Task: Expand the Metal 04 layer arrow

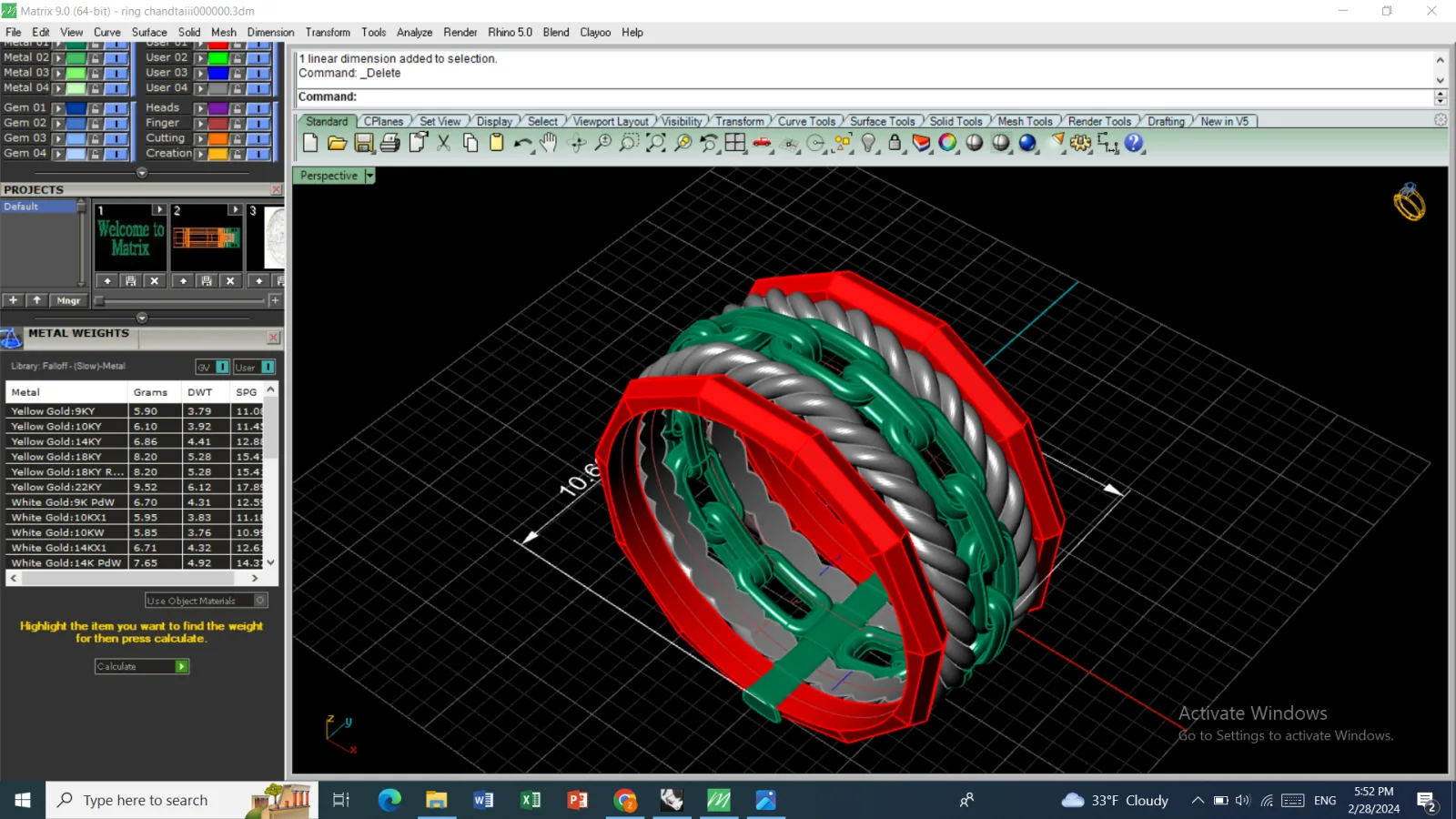Action: pos(58,88)
